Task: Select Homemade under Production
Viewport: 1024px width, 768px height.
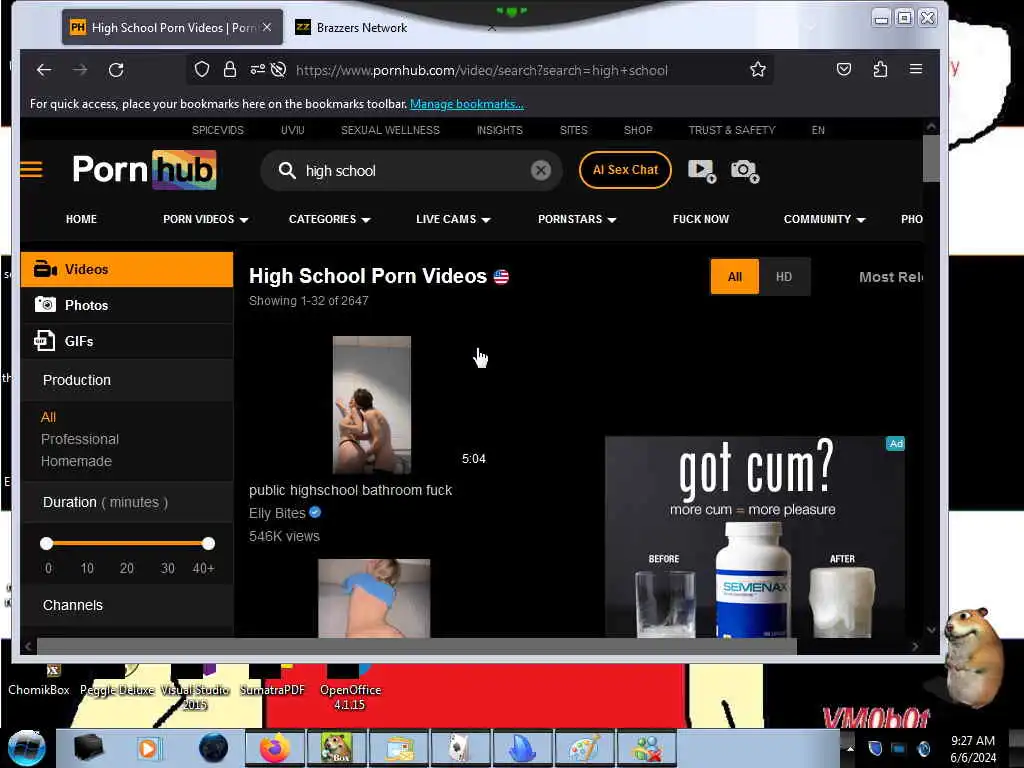Action: coord(76,461)
